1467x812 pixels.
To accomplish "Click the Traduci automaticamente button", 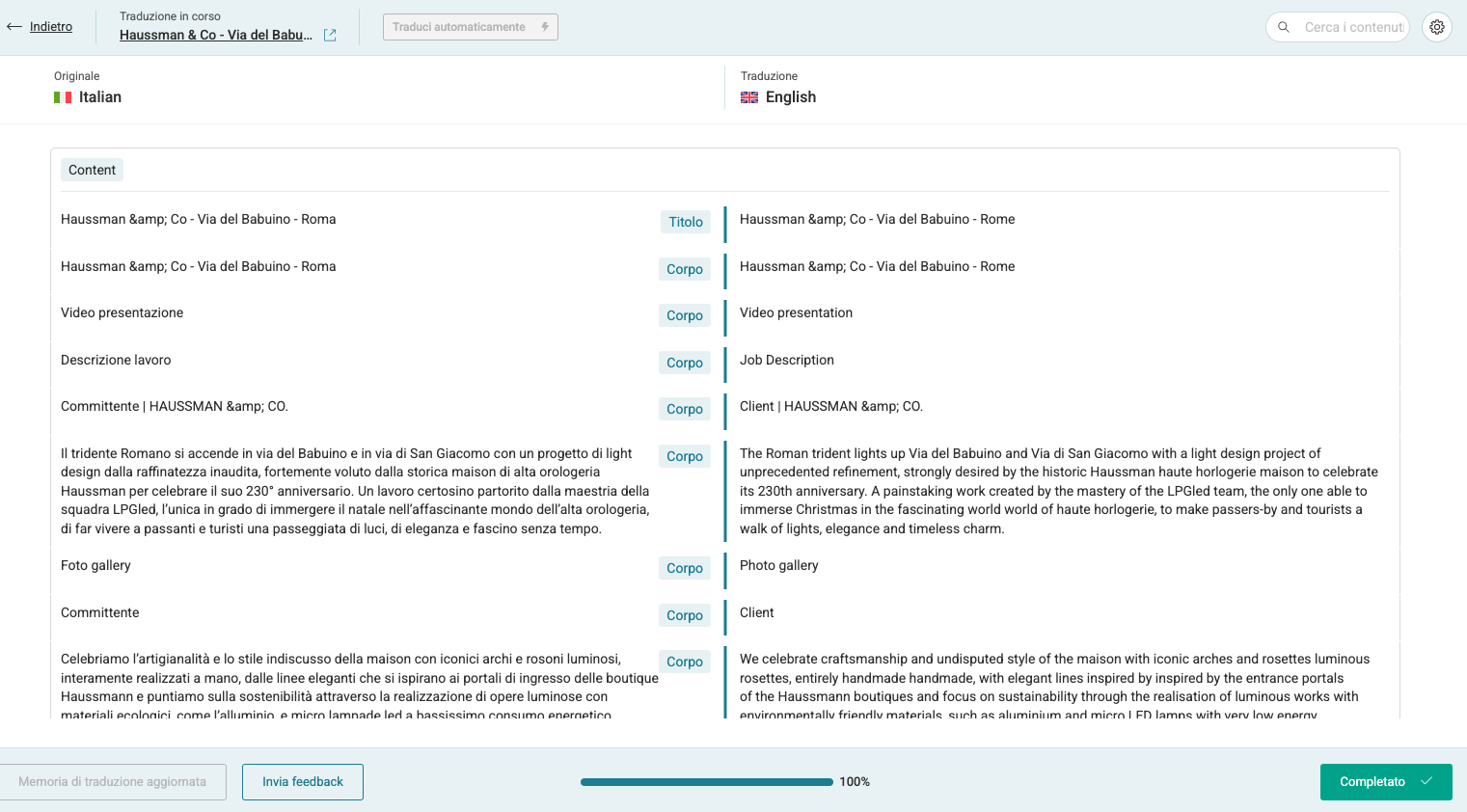I will 471,27.
